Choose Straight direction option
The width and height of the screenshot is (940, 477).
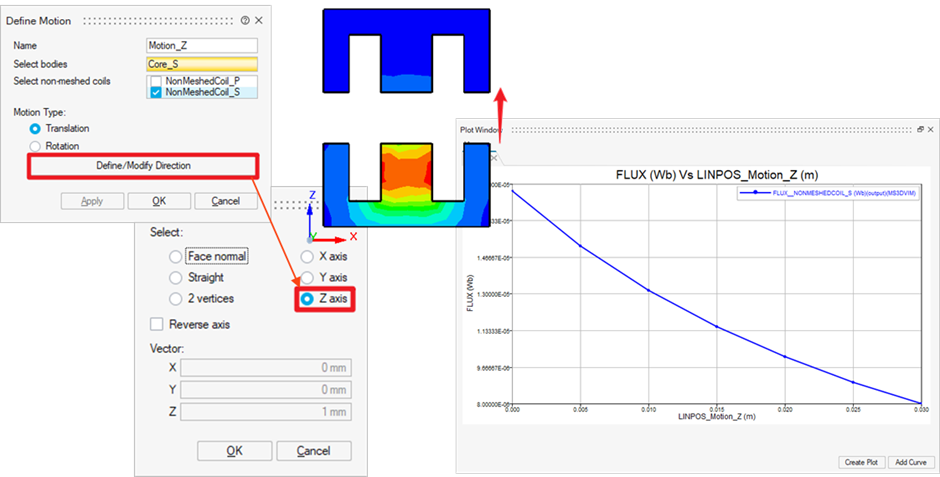pos(175,278)
